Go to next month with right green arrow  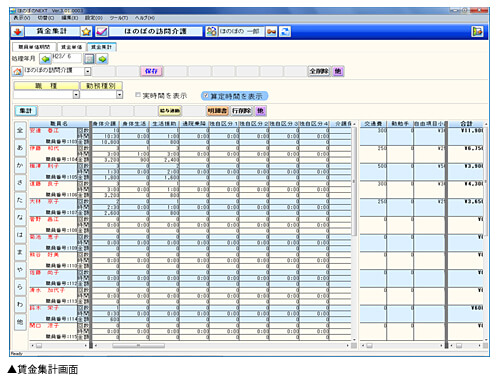[x=102, y=59]
